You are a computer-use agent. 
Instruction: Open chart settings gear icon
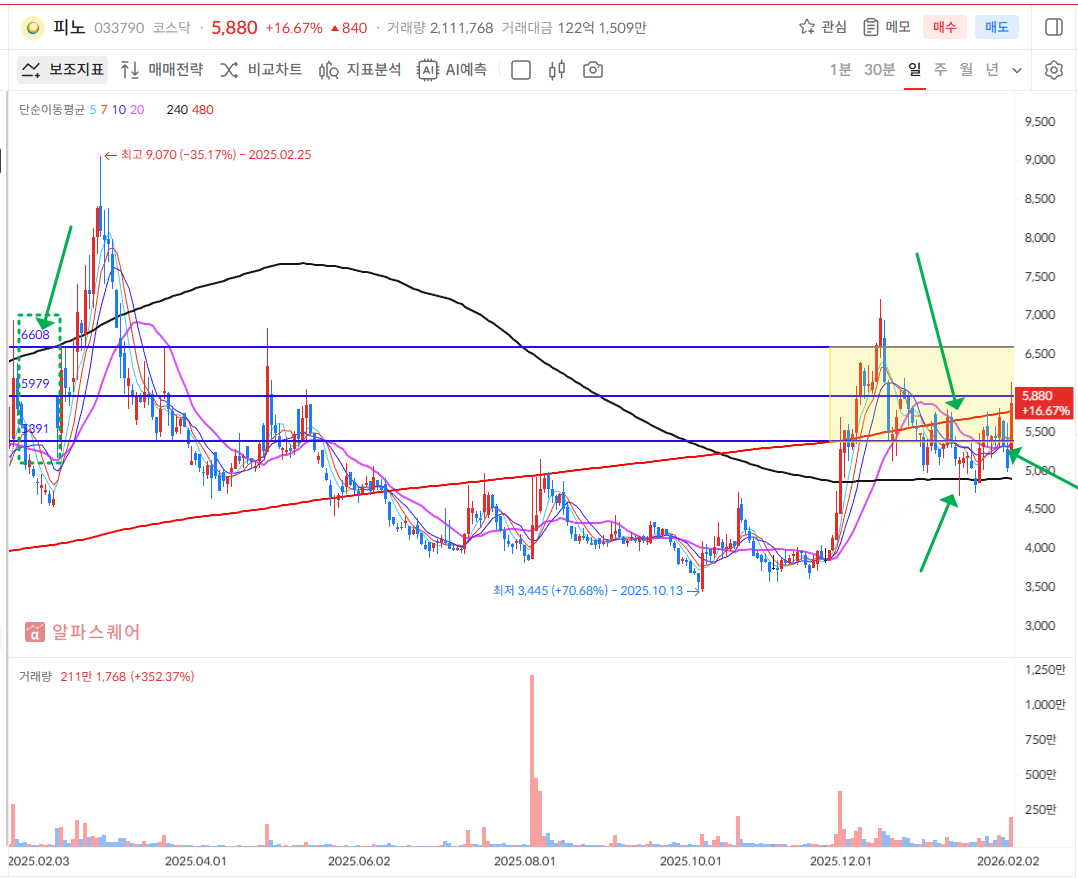[1053, 70]
